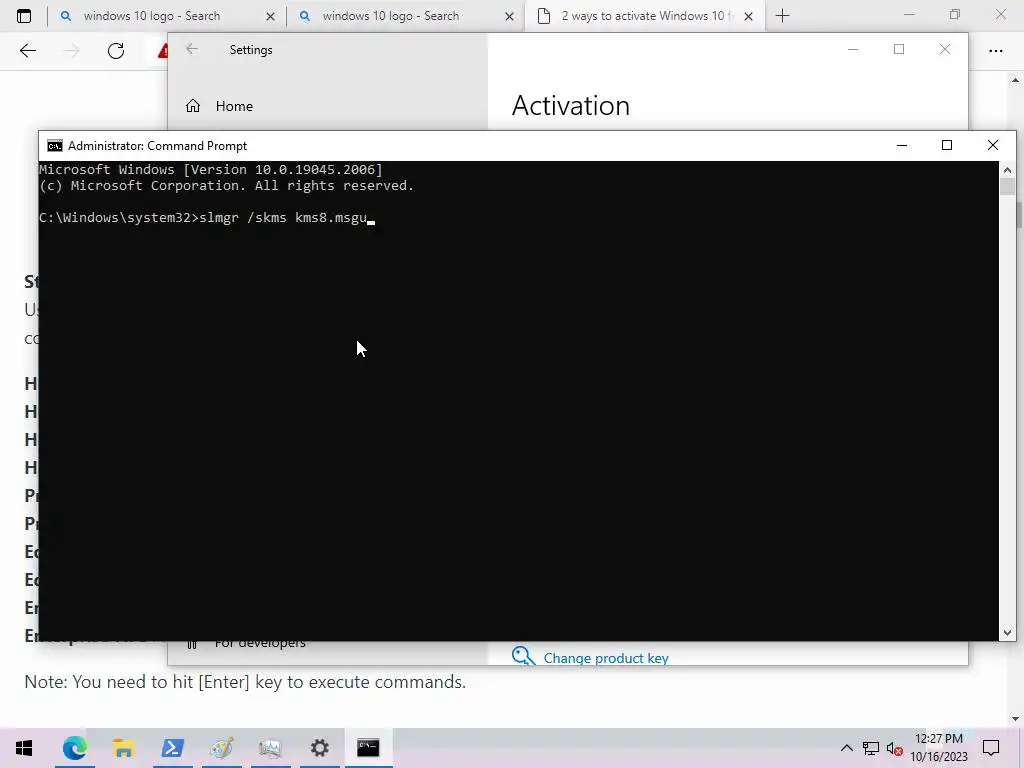This screenshot has width=1024, height=768.
Task: Show hidden system tray icons
Action: coord(846,748)
